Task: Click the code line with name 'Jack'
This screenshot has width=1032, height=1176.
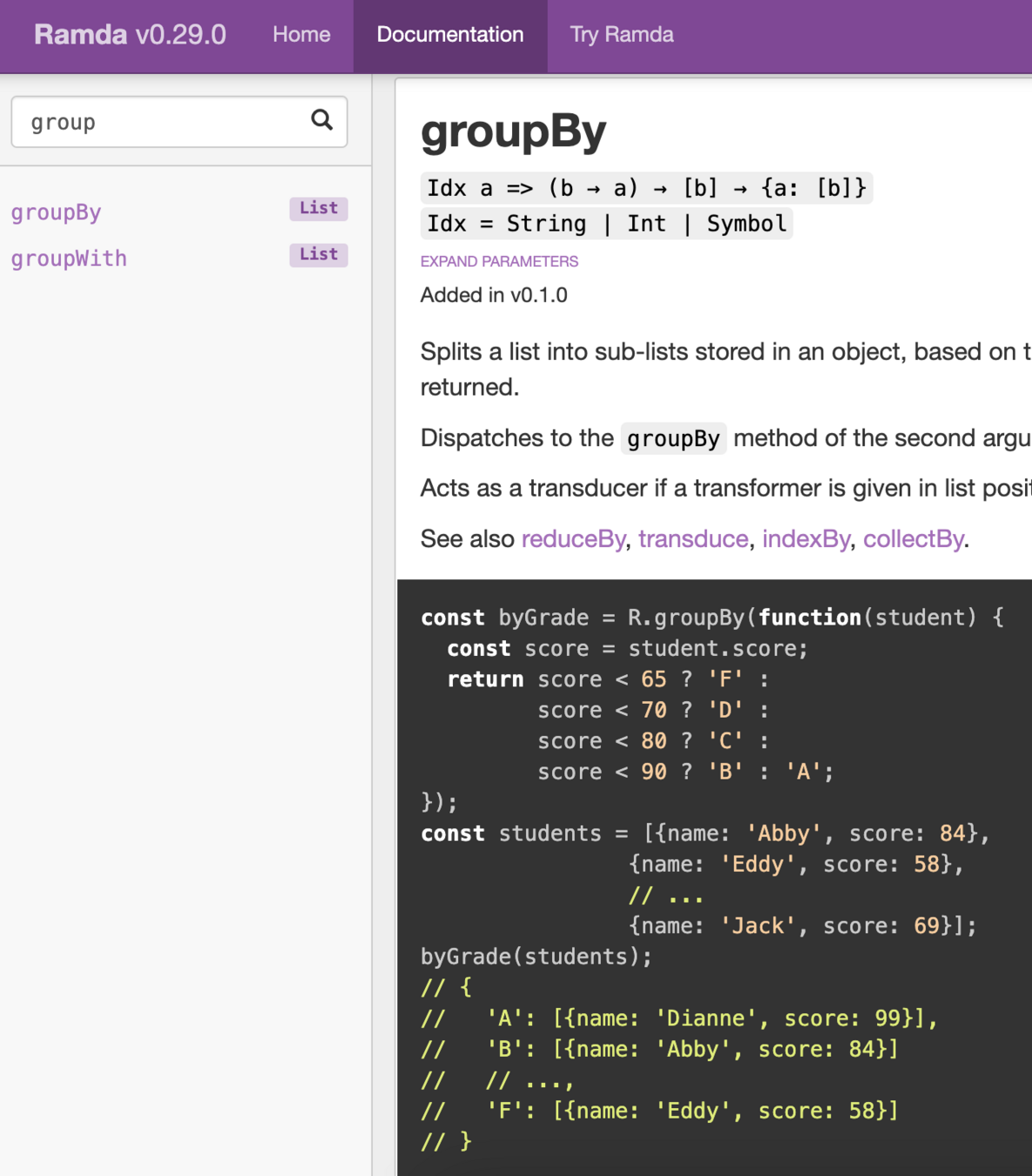Action: (803, 925)
